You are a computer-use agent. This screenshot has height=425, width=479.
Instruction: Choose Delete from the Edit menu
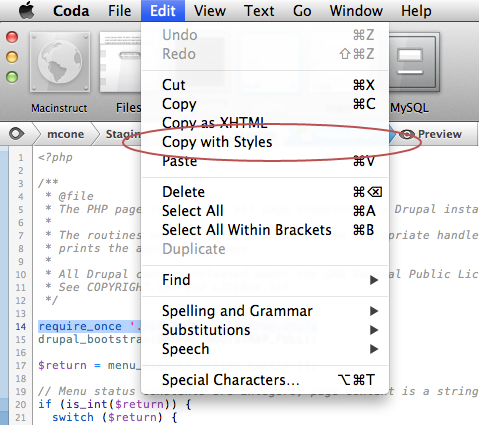tap(265, 192)
